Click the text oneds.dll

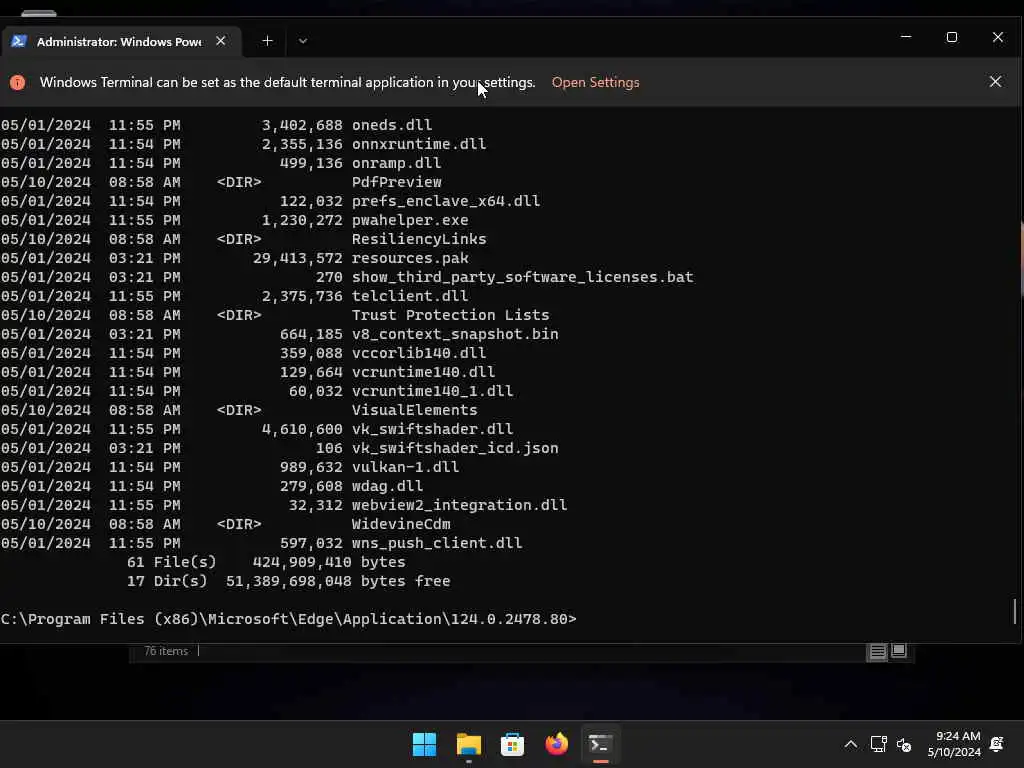(x=392, y=125)
